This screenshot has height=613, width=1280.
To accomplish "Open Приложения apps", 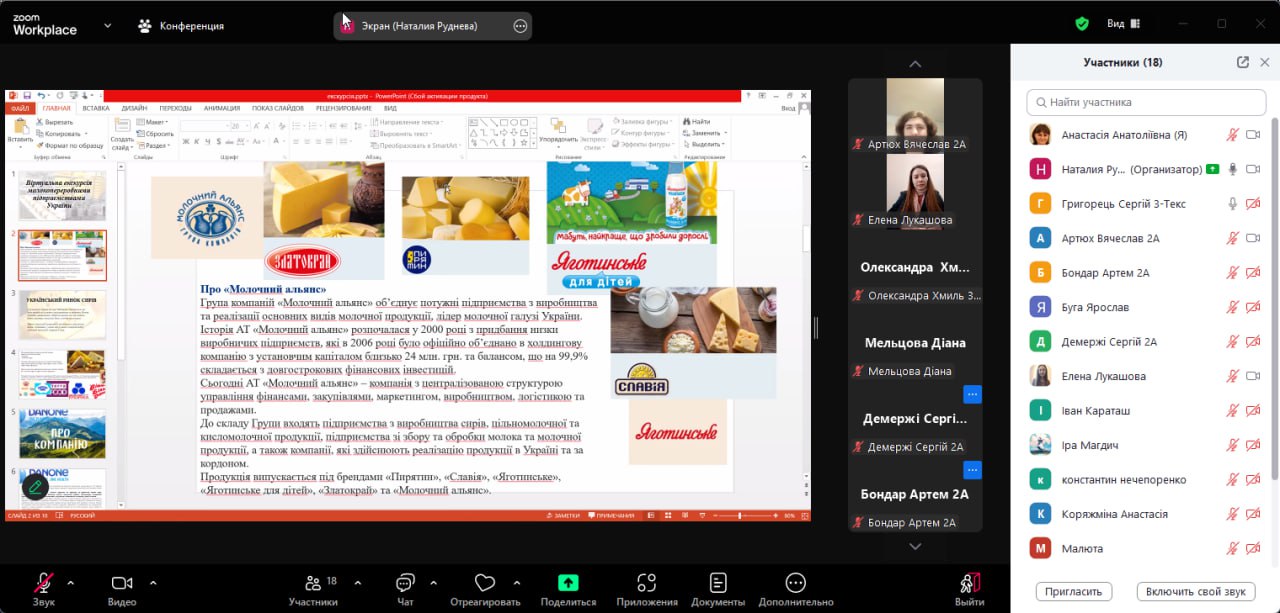I will pyautogui.click(x=646, y=589).
